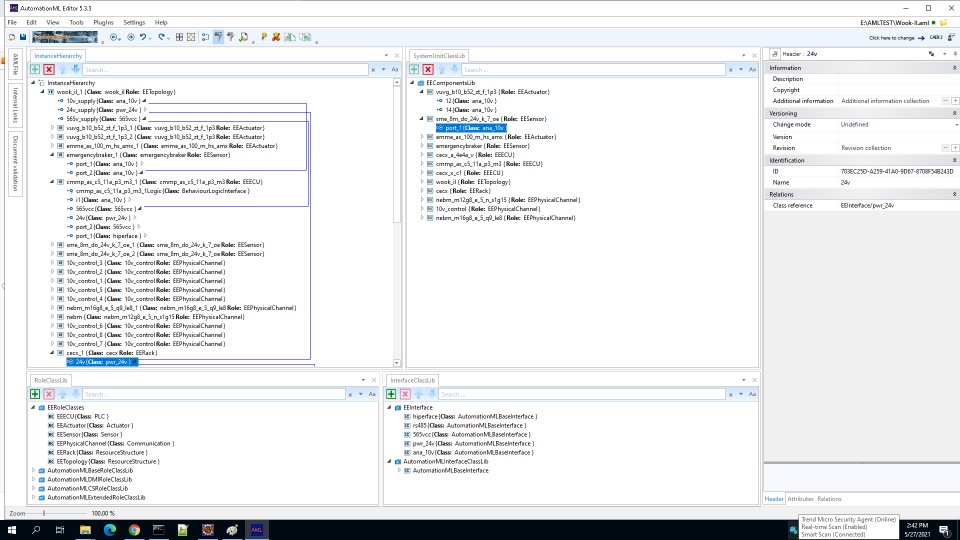Delete selected item in InterfaceClassLib panel

click(x=405, y=394)
